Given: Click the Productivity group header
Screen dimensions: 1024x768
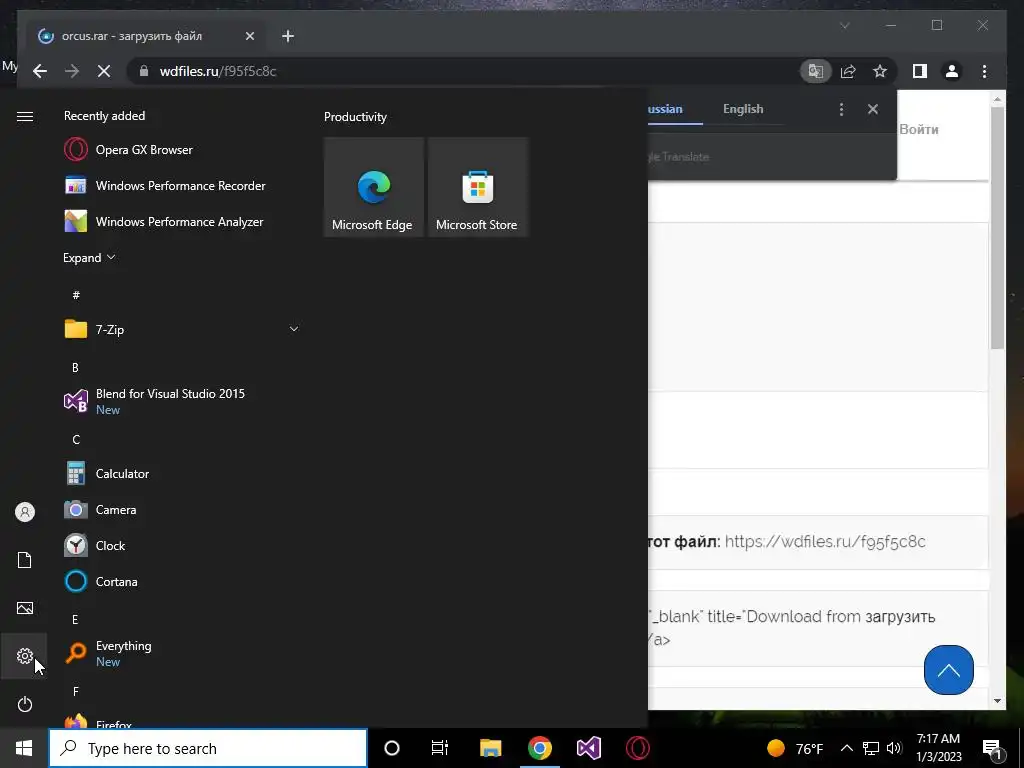Looking at the screenshot, I should [355, 117].
